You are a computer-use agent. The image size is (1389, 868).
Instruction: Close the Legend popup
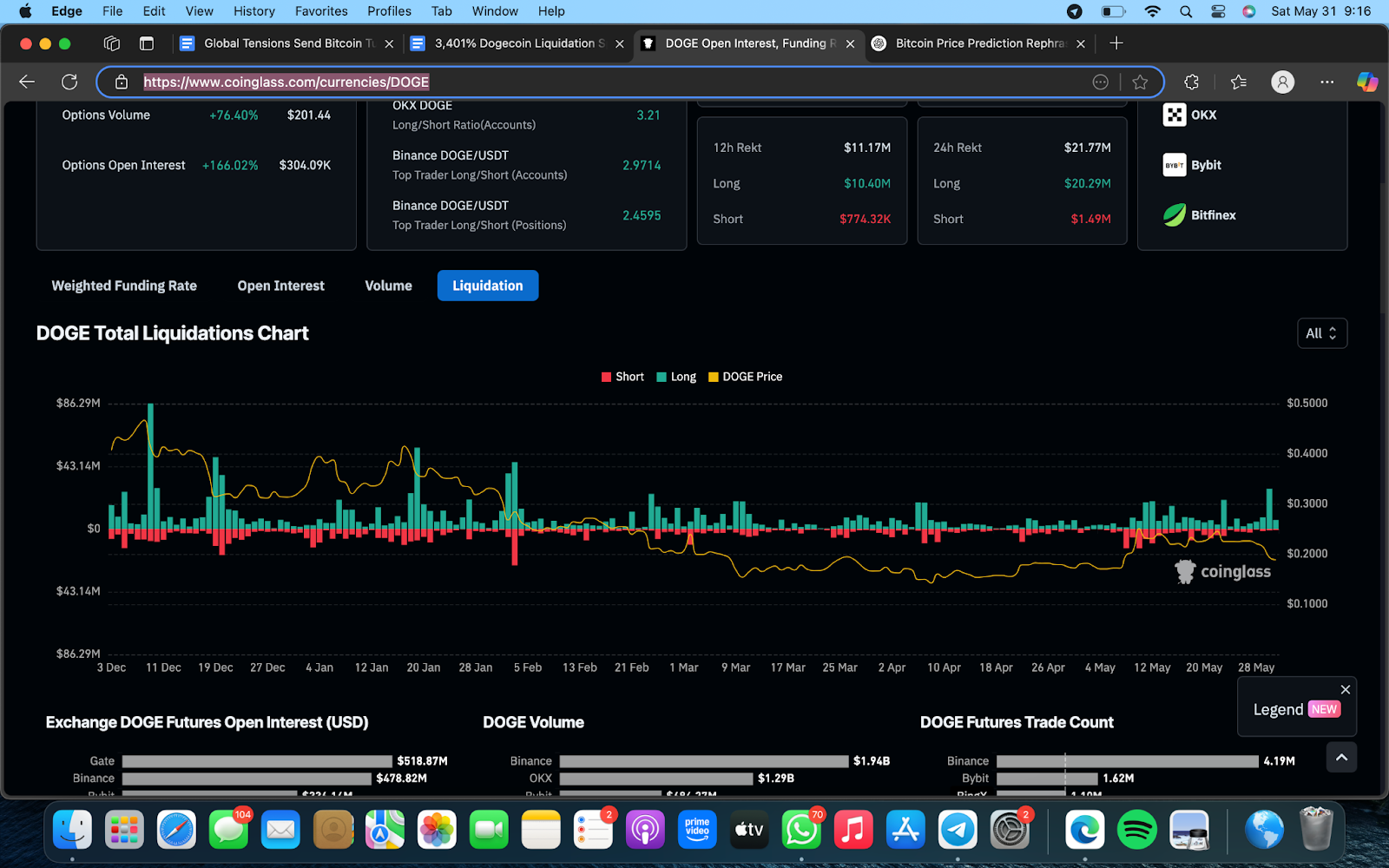coord(1345,689)
